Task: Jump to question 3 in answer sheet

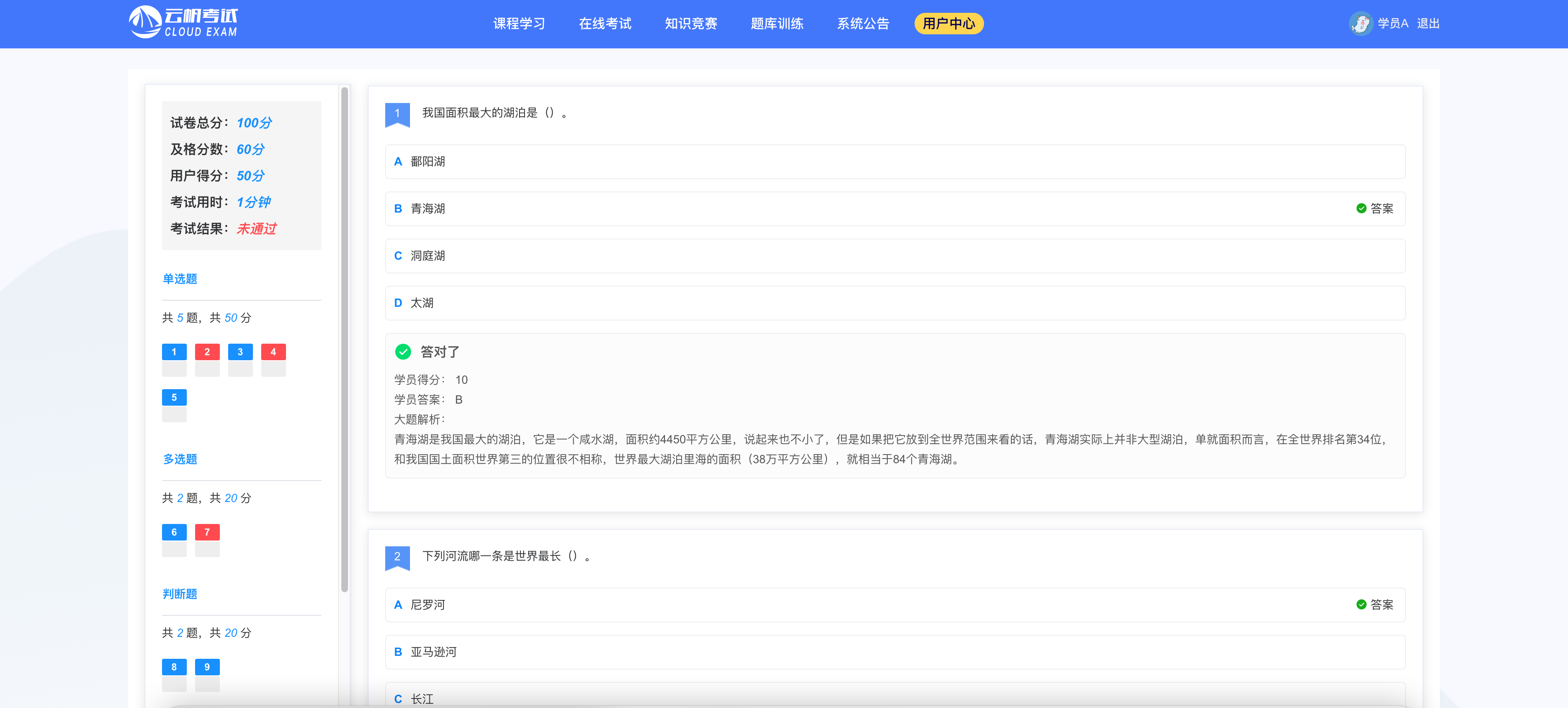Action: [x=240, y=352]
